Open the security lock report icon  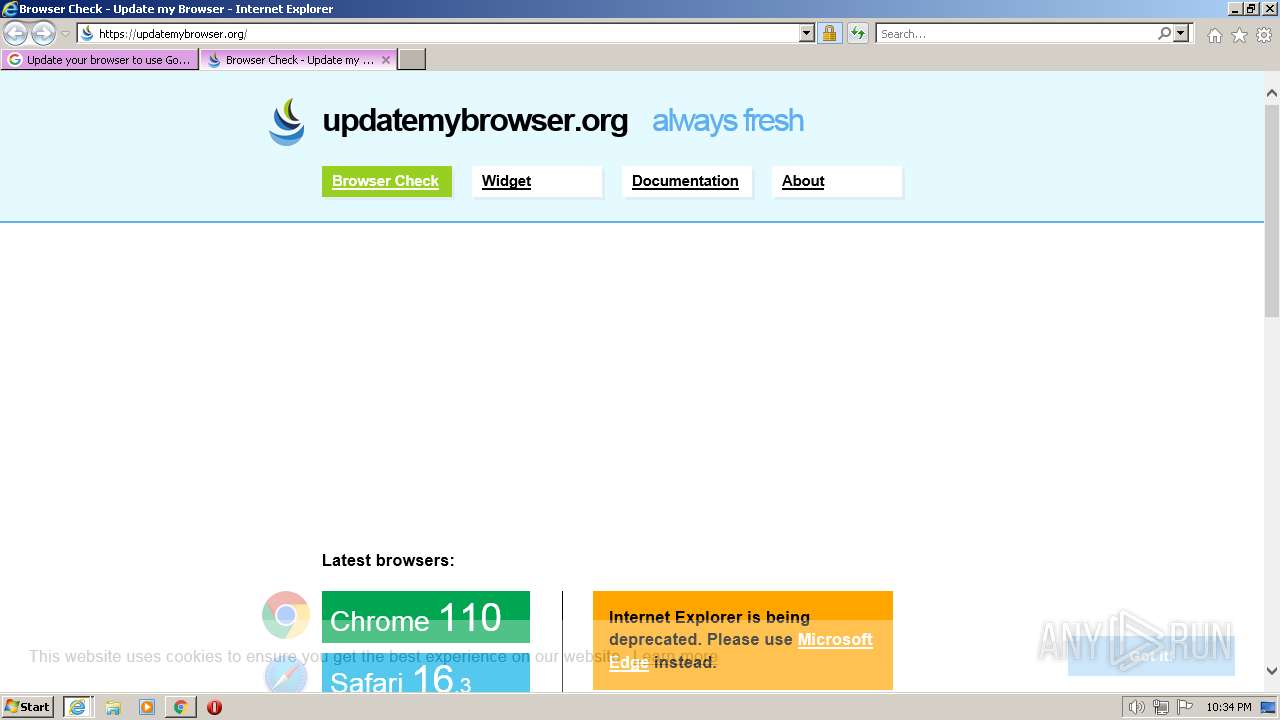coord(829,34)
